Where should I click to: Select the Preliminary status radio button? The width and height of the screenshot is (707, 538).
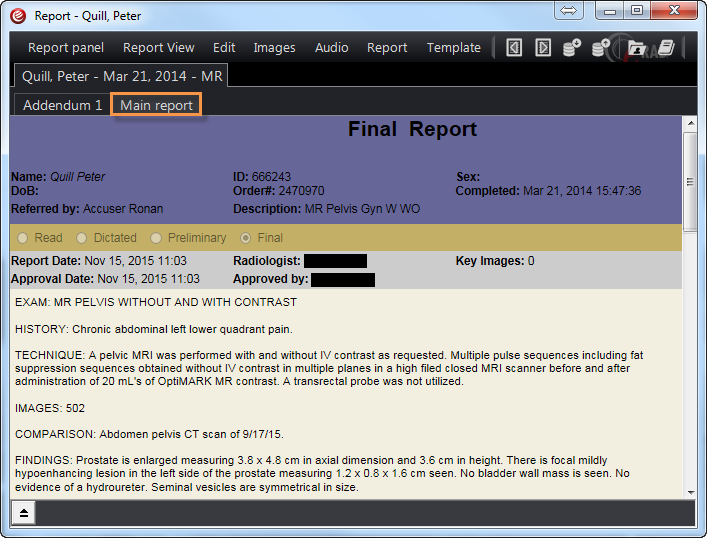click(x=155, y=238)
